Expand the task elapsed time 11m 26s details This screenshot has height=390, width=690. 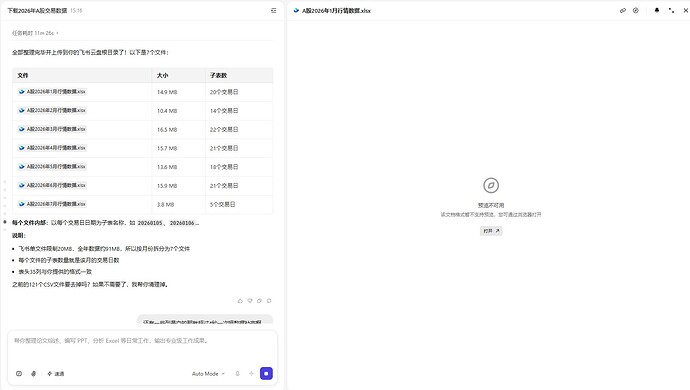[x=35, y=33]
